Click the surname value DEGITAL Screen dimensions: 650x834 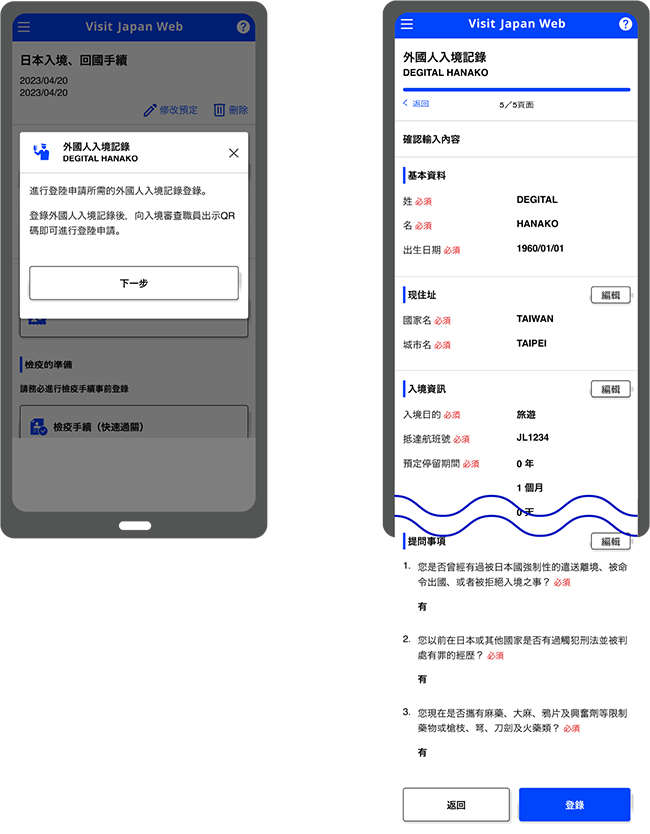click(x=537, y=199)
